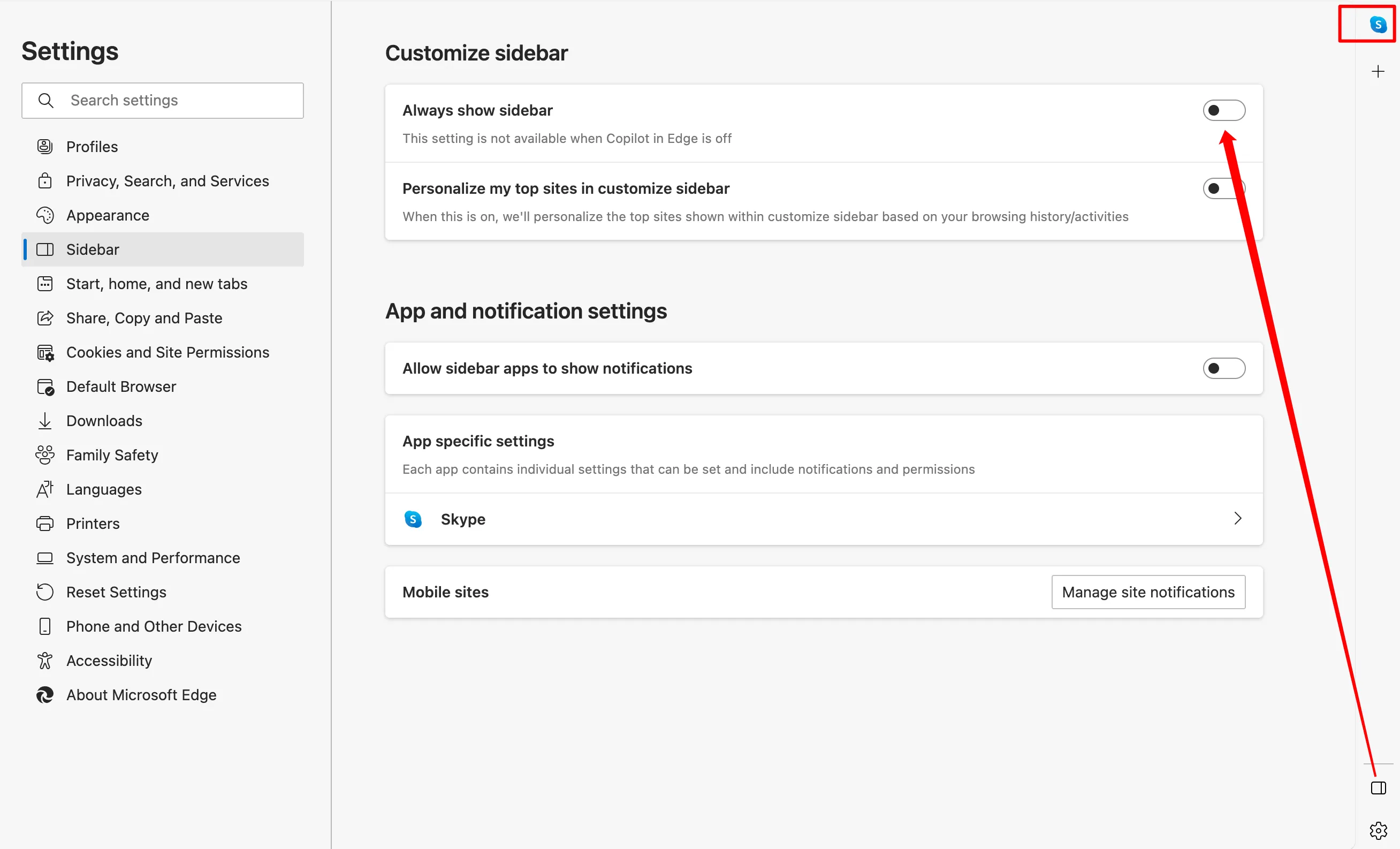Open System and Performance settings

154,557
